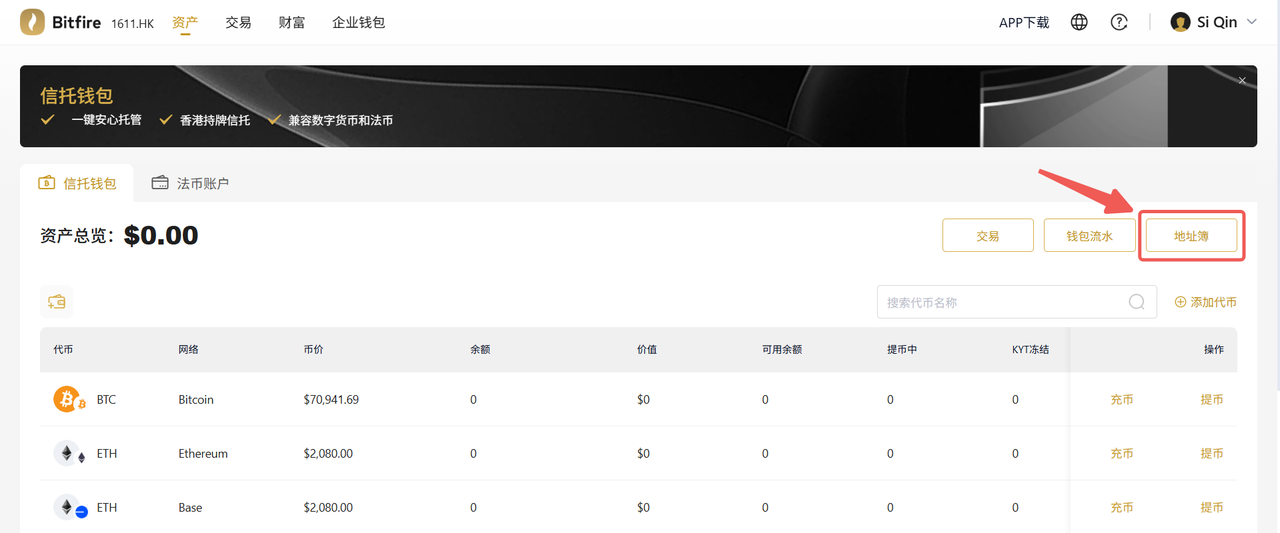This screenshot has width=1280, height=533.
Task: Open the 地址簿 address book button
Action: point(1191,236)
